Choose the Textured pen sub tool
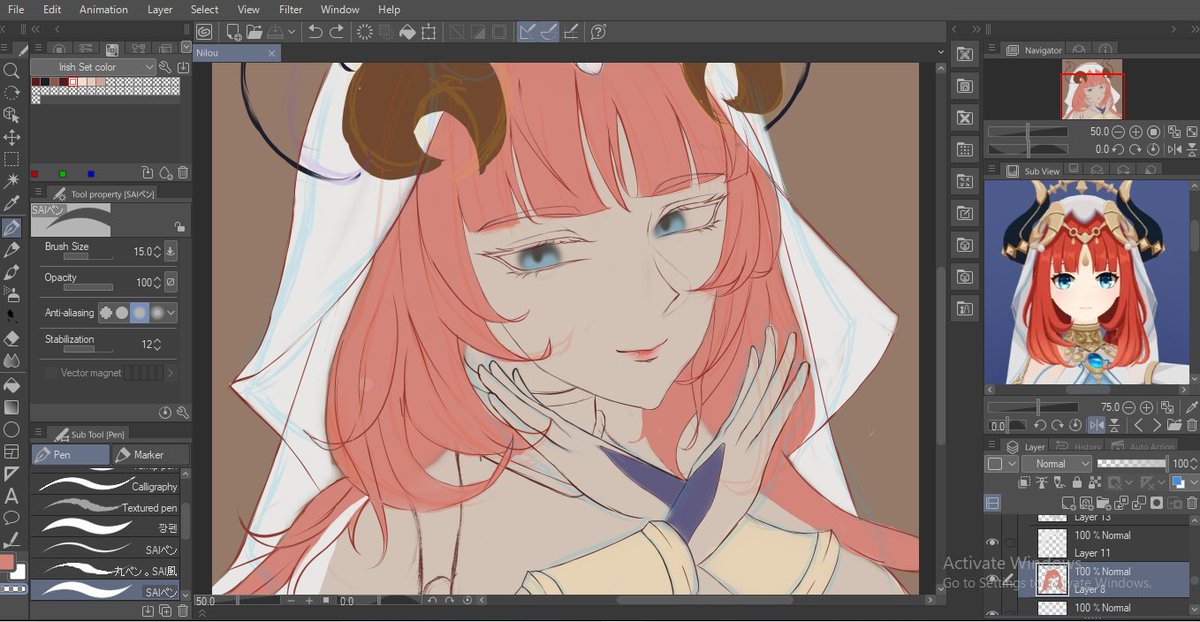This screenshot has height=622, width=1200. pyautogui.click(x=105, y=507)
